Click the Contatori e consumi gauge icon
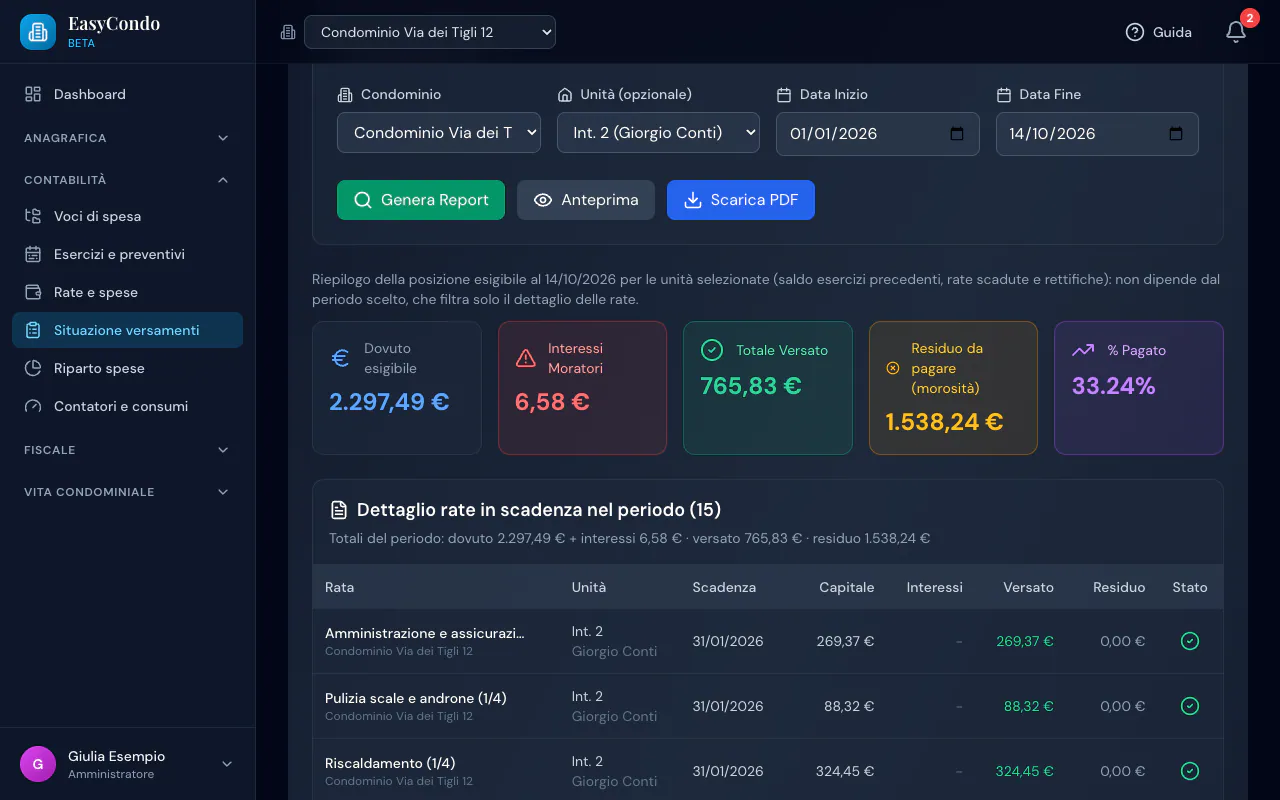Image resolution: width=1280 pixels, height=800 pixels. coord(33,406)
